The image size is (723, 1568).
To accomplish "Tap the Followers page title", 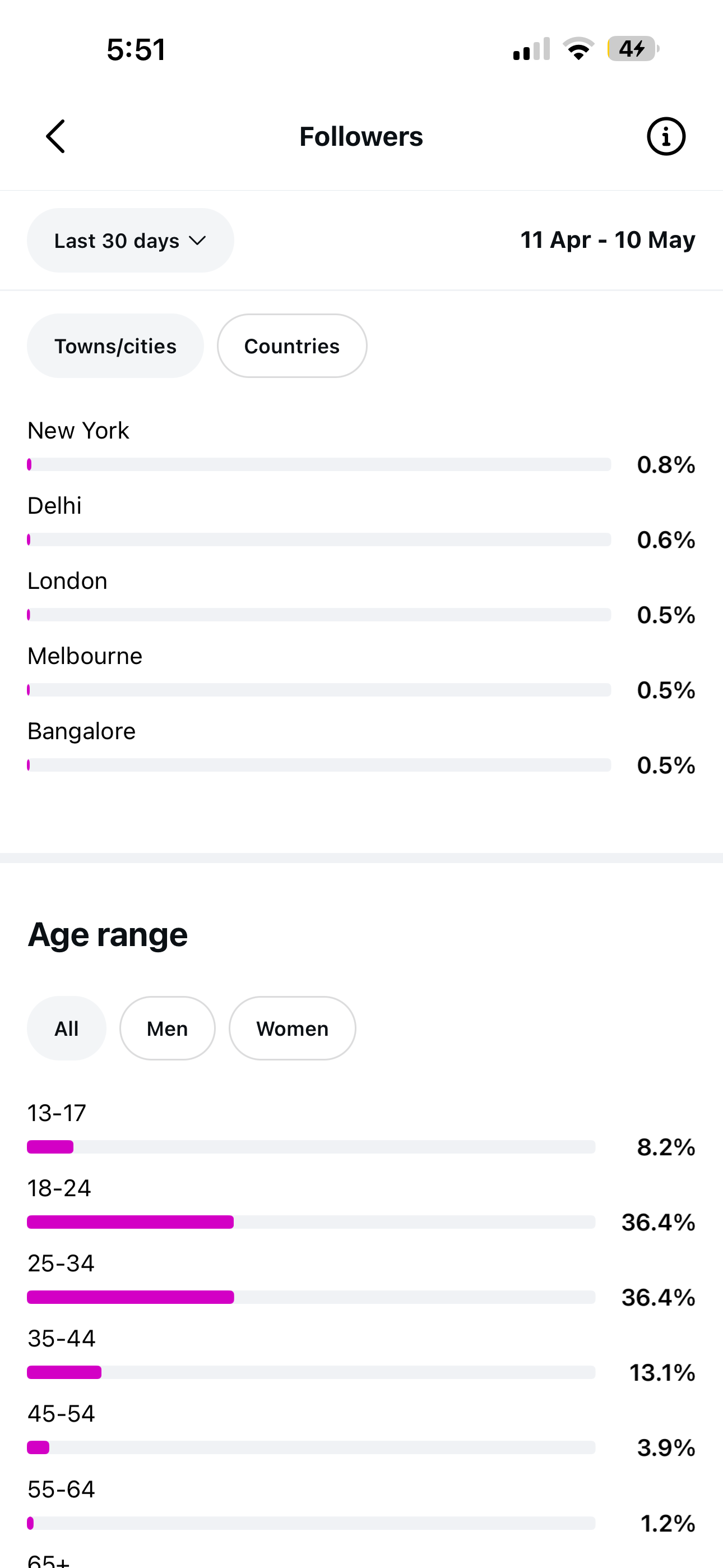I will 361,136.
